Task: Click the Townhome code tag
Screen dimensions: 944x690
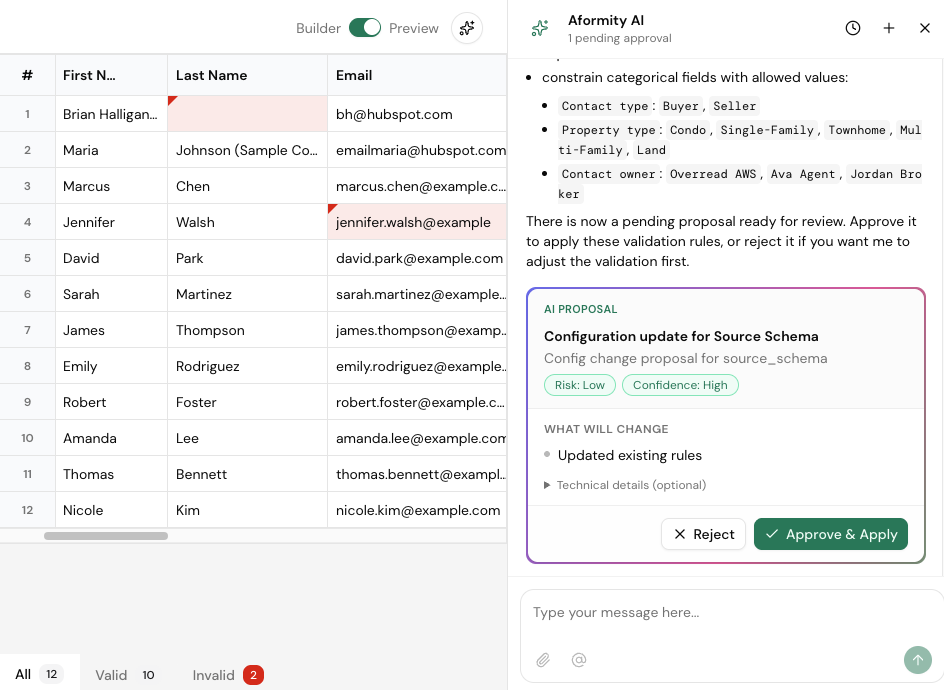Action: 857,130
